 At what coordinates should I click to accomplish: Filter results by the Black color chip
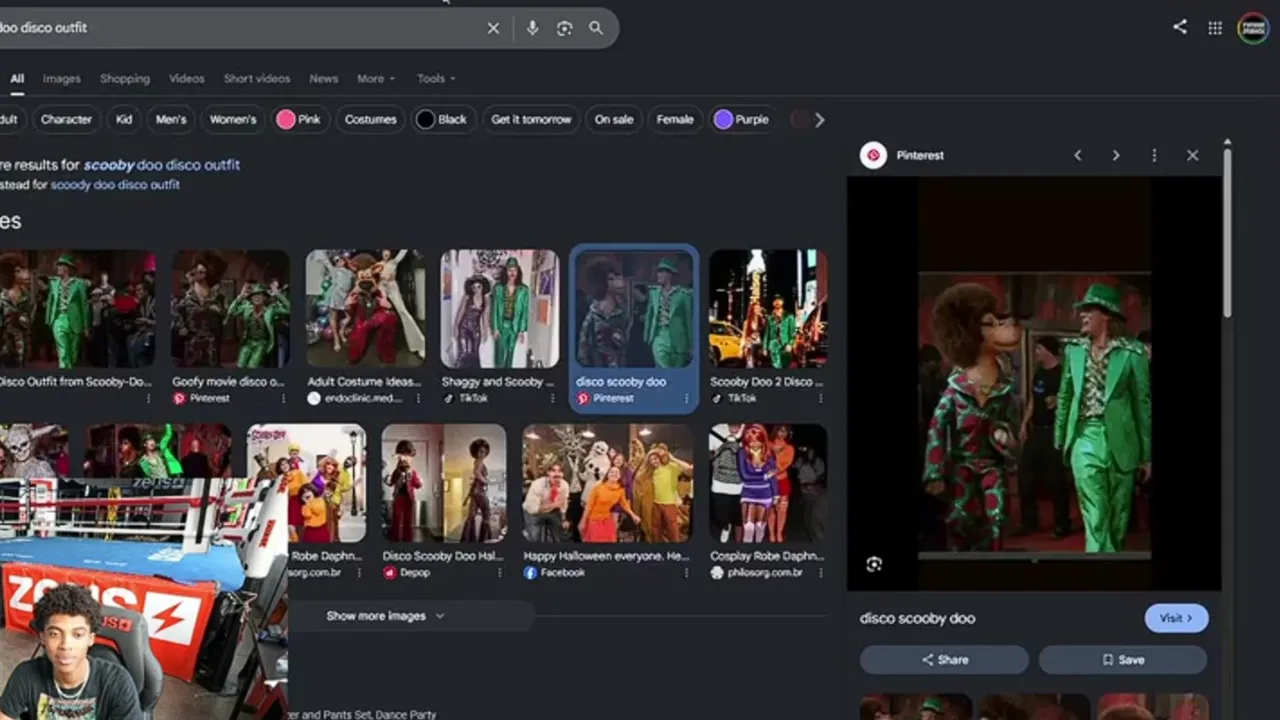tap(441, 120)
